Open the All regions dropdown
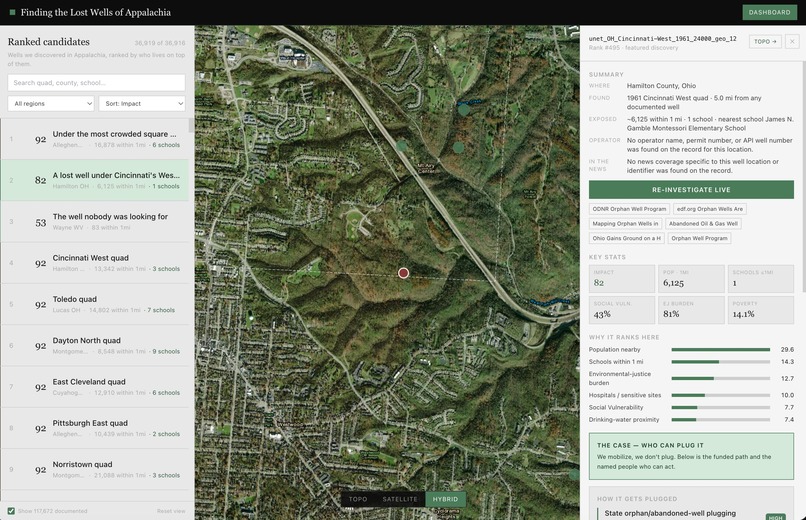Viewport: 806px width, 520px height. coord(51,103)
